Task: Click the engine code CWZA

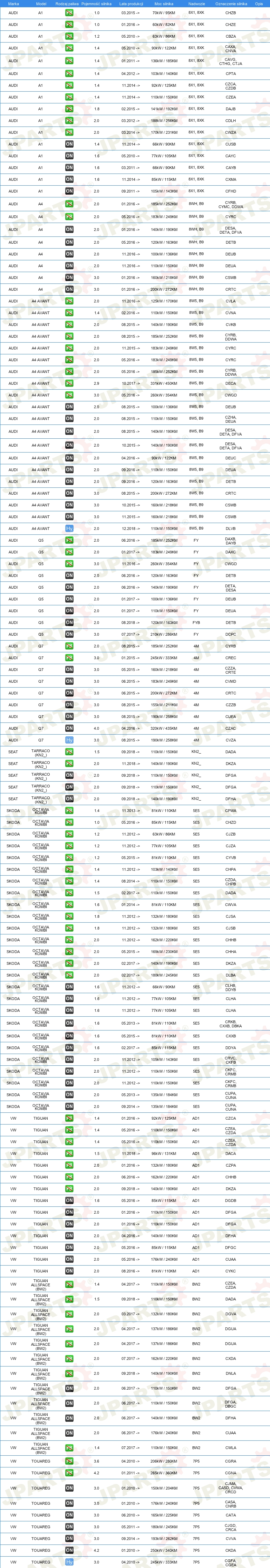Action: tap(231, 133)
